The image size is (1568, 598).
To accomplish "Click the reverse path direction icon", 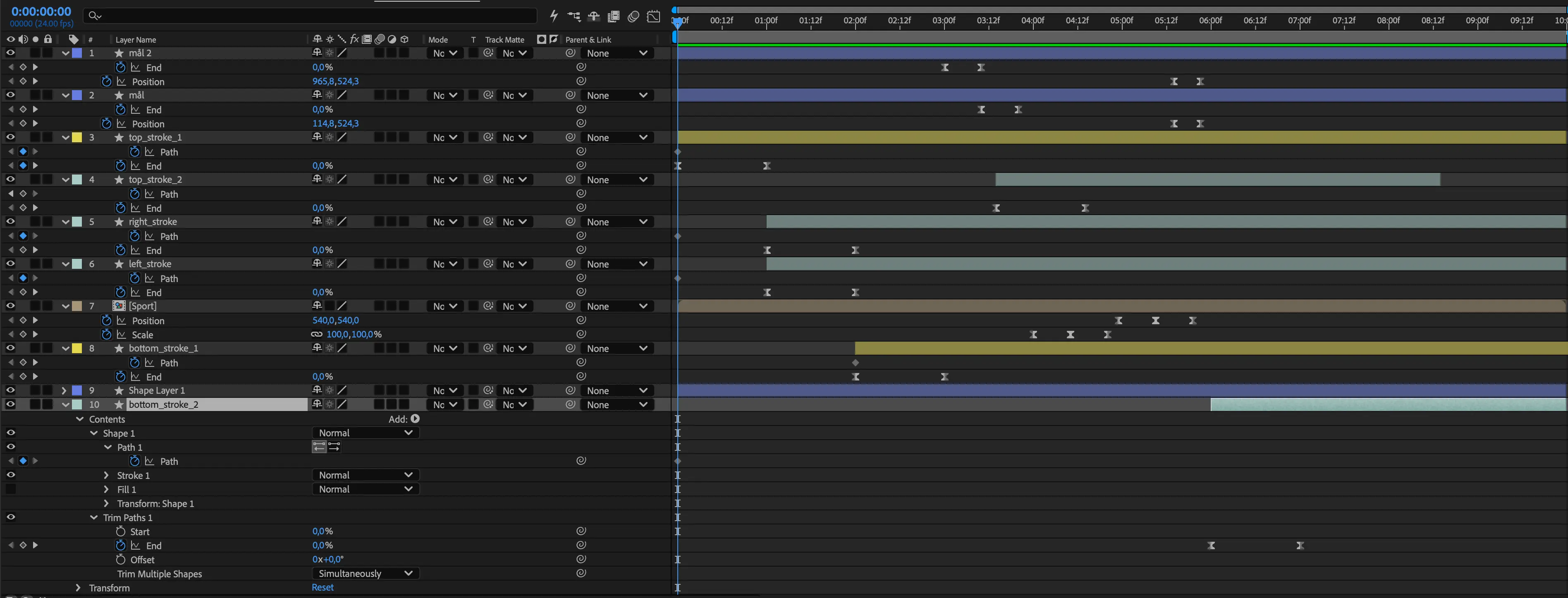I will click(x=334, y=447).
